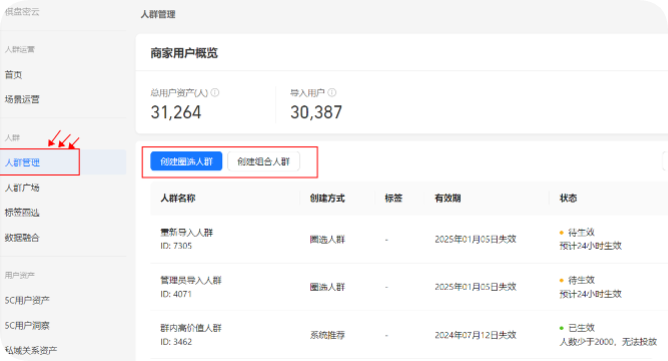
Task: Click the 标签 column header
Action: (x=393, y=198)
